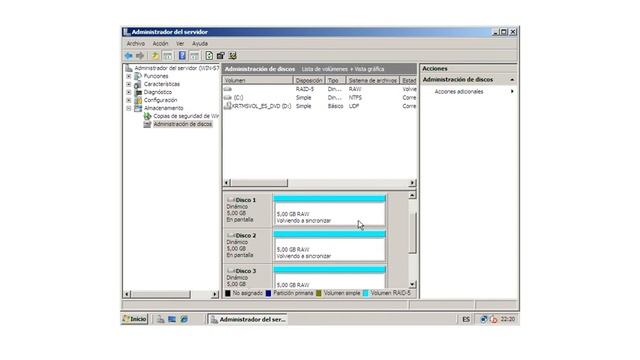Click disk view scrollbar down arrow

point(412,284)
